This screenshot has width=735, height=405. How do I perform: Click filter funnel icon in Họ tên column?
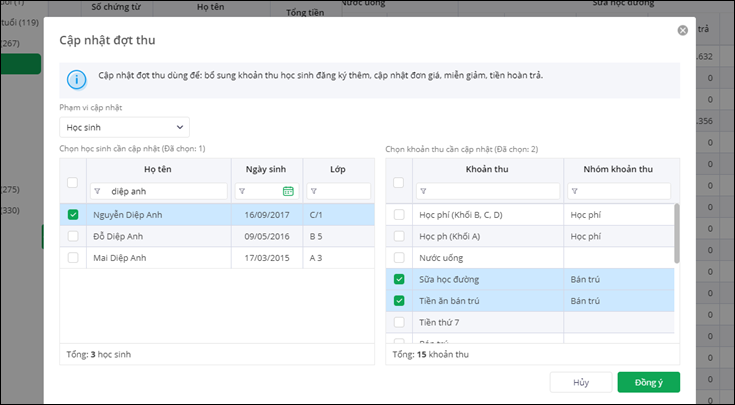[x=98, y=191]
